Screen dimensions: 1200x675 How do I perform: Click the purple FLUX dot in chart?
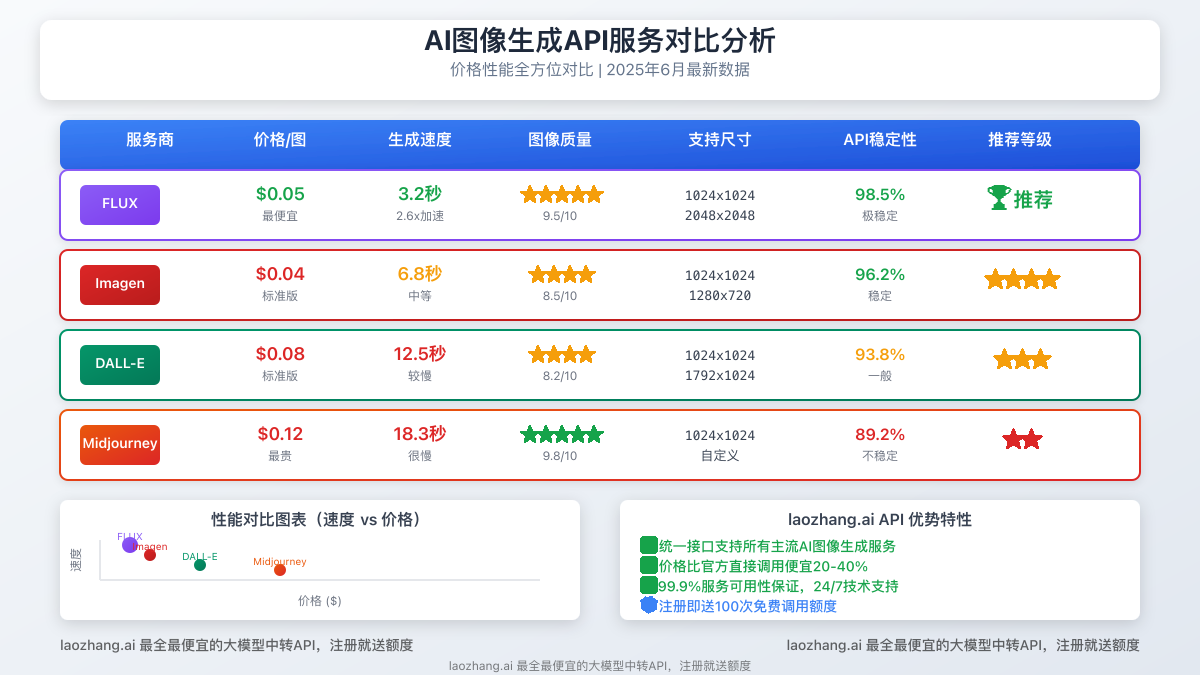click(130, 545)
